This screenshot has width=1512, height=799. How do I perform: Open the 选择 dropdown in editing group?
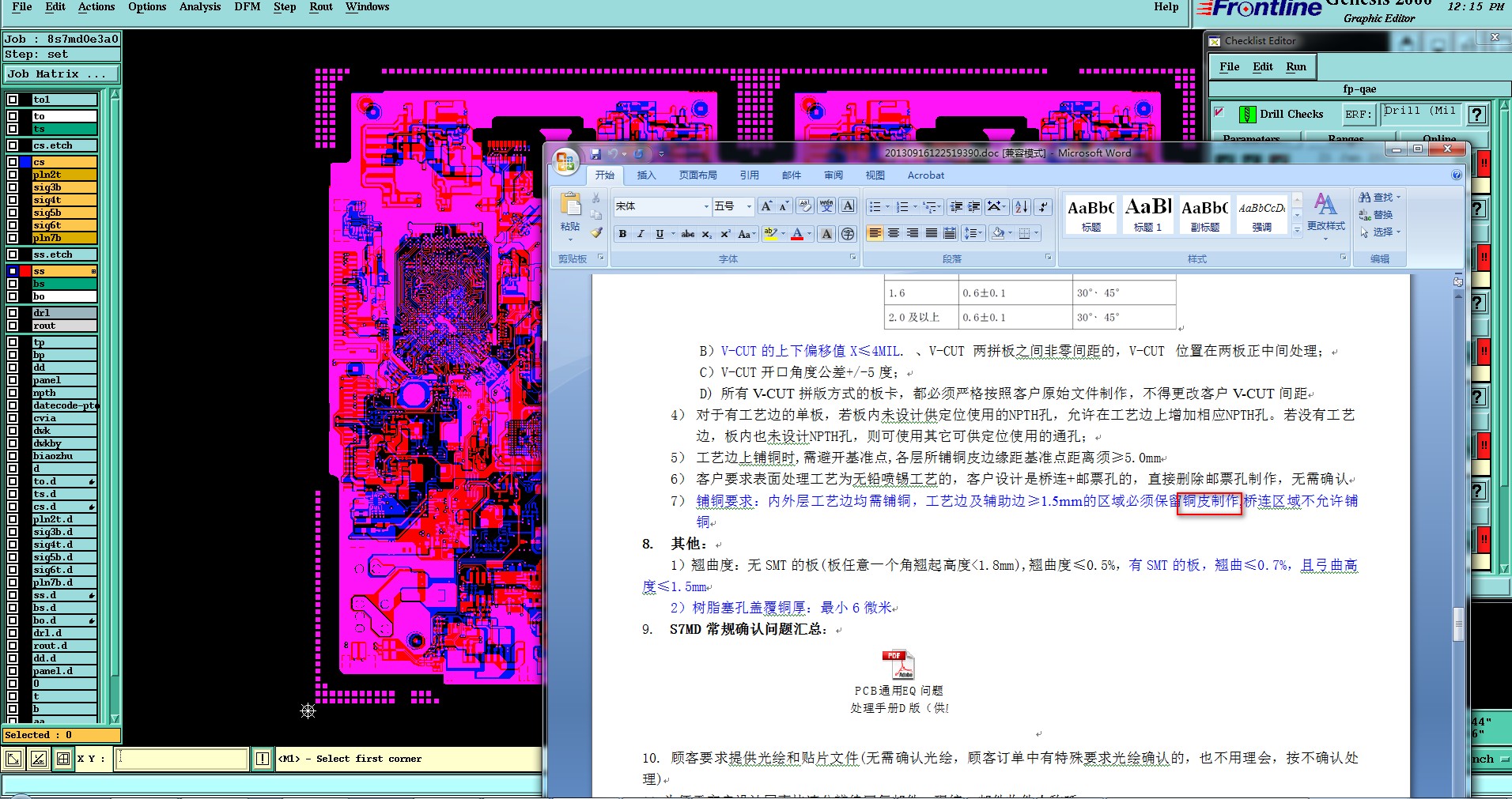coord(1381,232)
